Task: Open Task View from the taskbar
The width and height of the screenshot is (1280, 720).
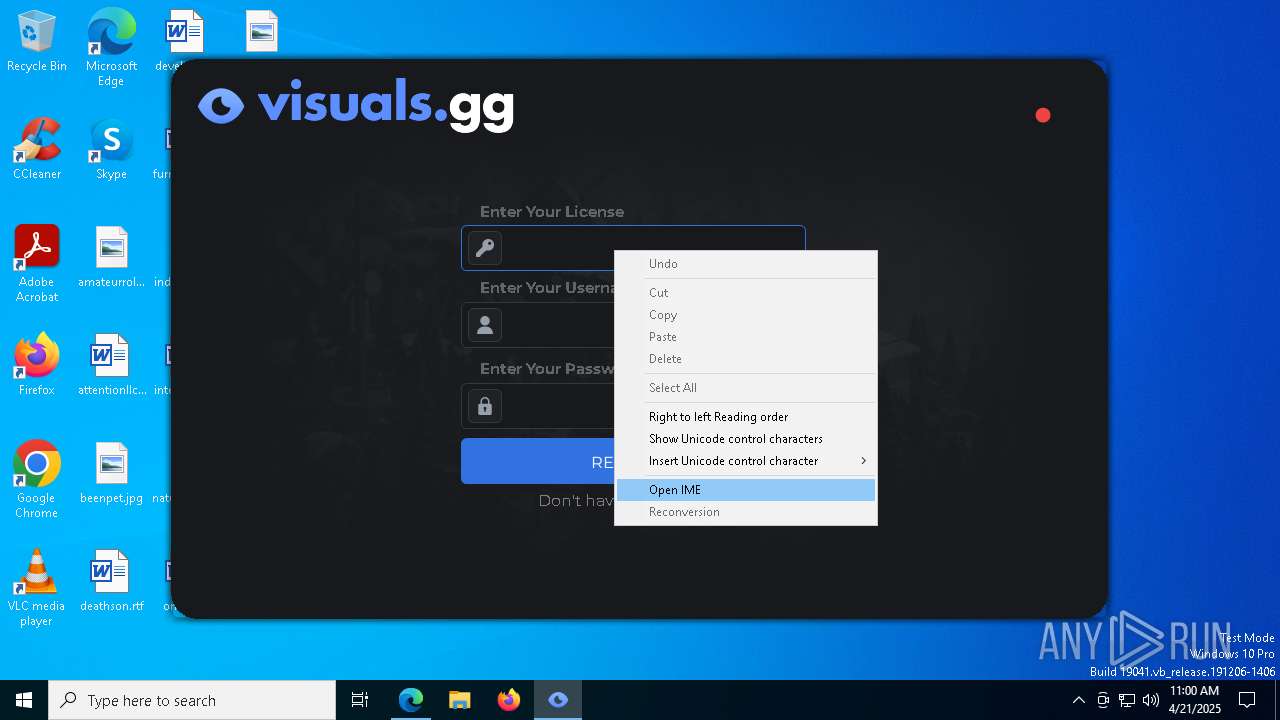Action: (x=360, y=700)
